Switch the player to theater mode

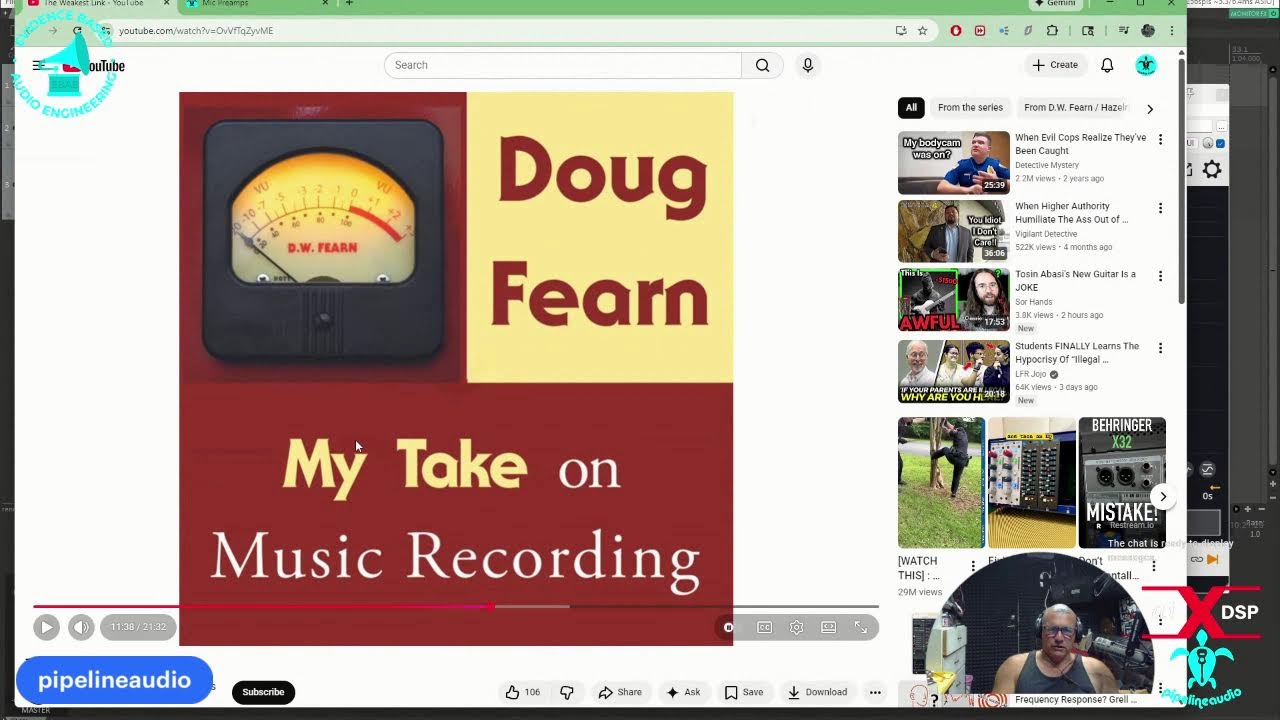(829, 627)
